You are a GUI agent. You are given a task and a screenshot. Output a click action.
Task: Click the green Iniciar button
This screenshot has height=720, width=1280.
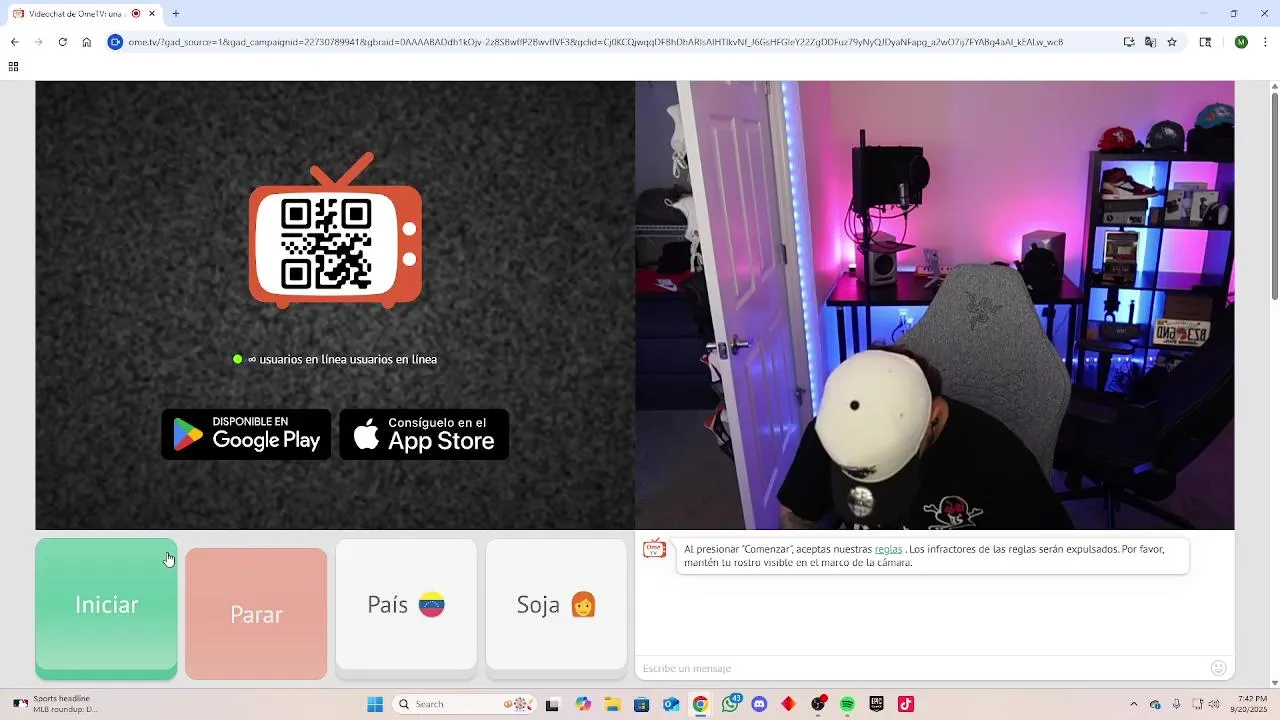(106, 609)
